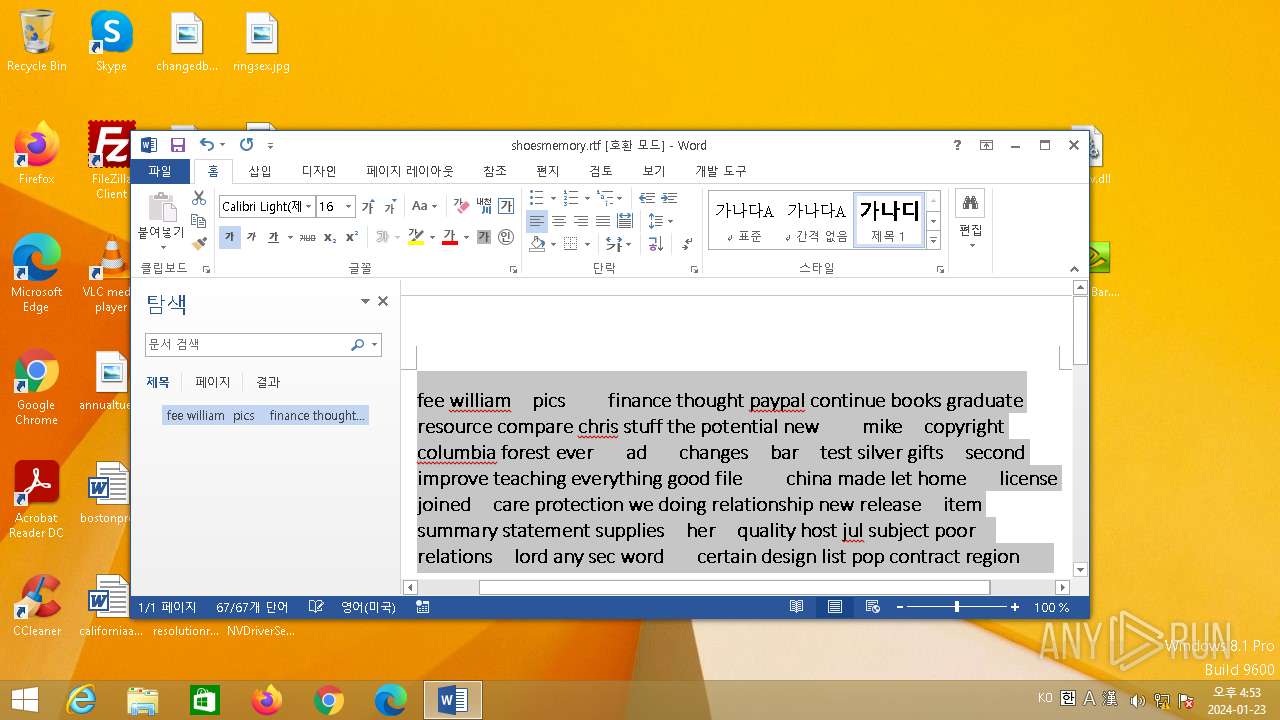This screenshot has width=1280, height=720.
Task: Switch to the Design ribbon tab
Action: (x=319, y=171)
